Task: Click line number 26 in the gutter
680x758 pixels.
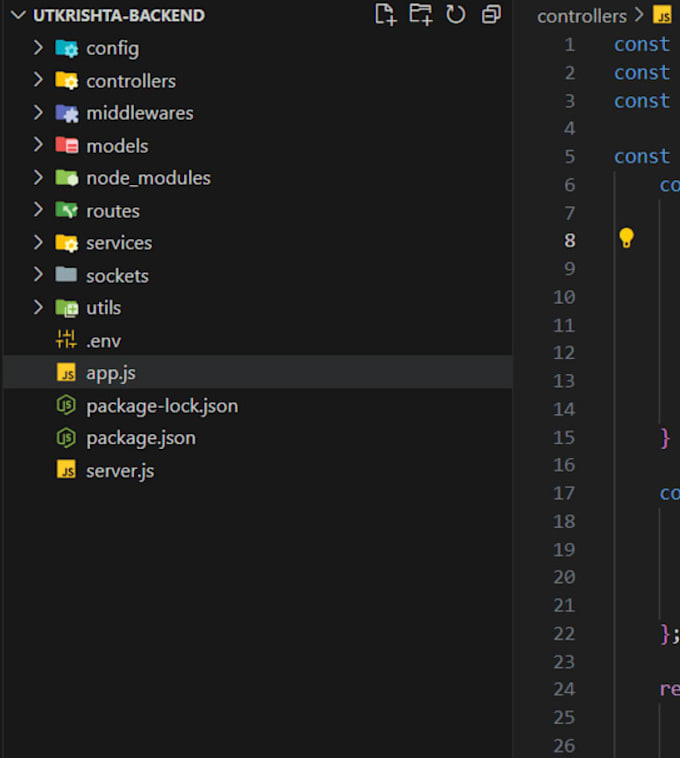Action: point(564,745)
